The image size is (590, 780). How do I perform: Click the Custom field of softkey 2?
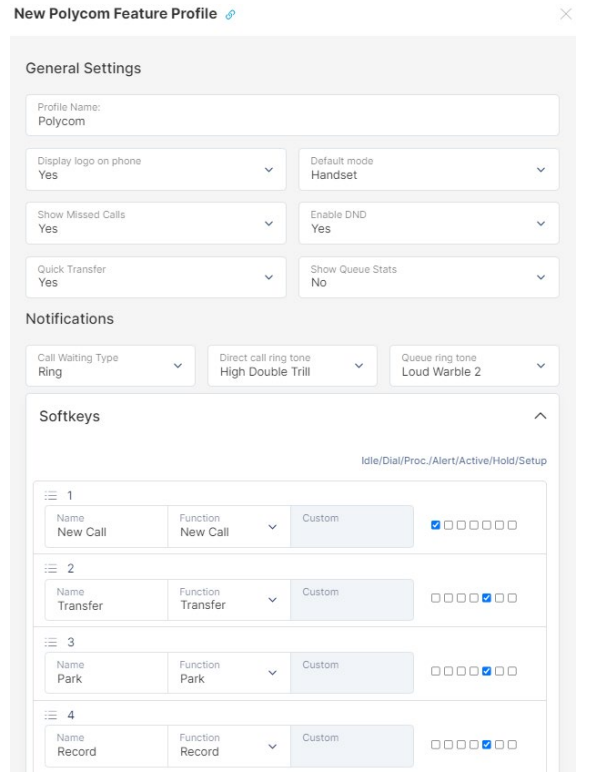[x=352, y=599]
